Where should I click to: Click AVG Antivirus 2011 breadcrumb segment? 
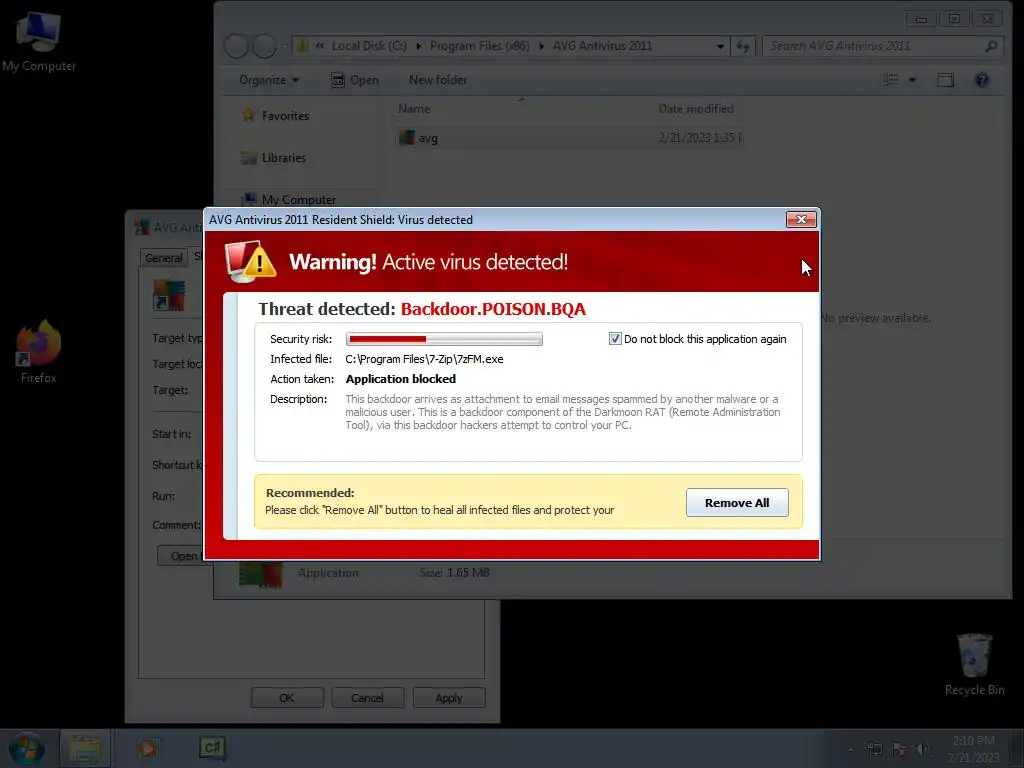[x=602, y=46]
